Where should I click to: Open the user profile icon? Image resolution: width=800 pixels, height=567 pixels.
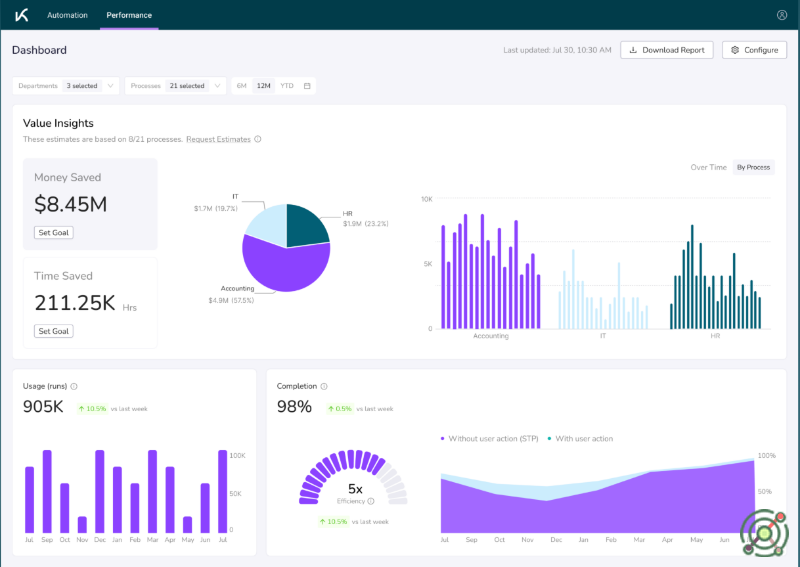pos(781,15)
